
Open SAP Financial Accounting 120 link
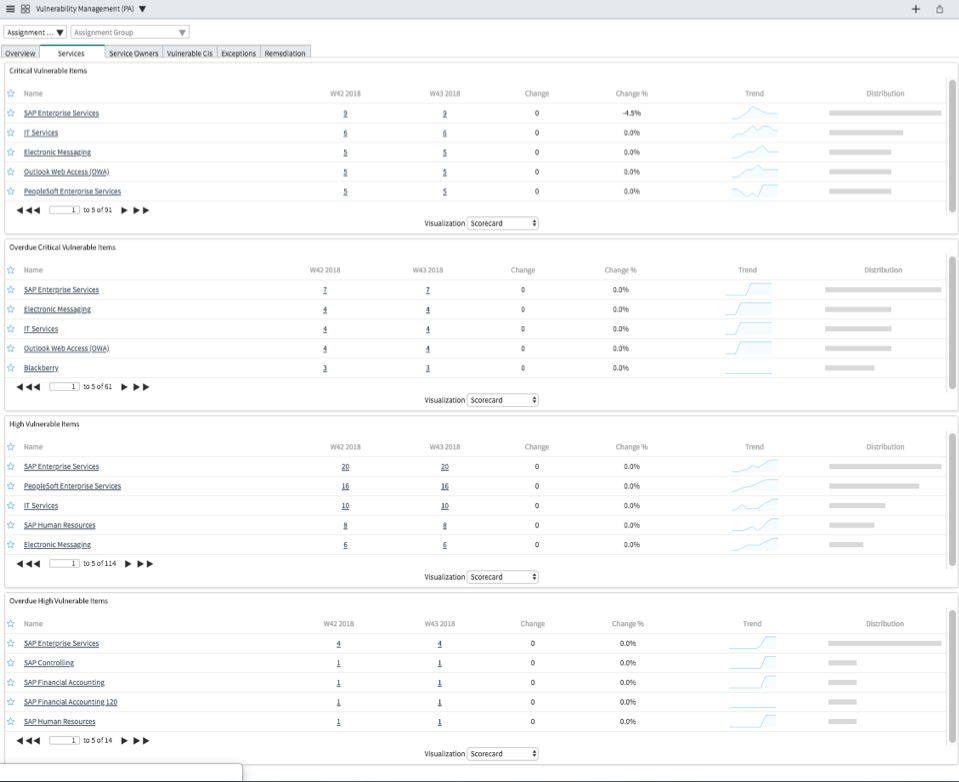pyautogui.click(x=70, y=702)
